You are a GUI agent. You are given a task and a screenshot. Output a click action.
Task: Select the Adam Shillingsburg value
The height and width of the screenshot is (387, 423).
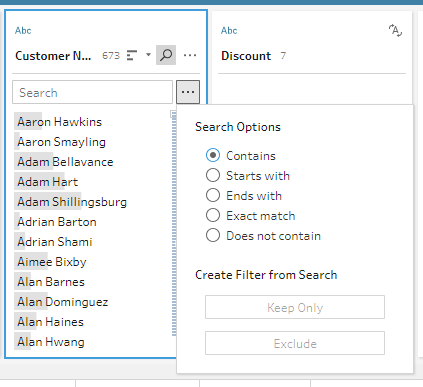pos(72,202)
